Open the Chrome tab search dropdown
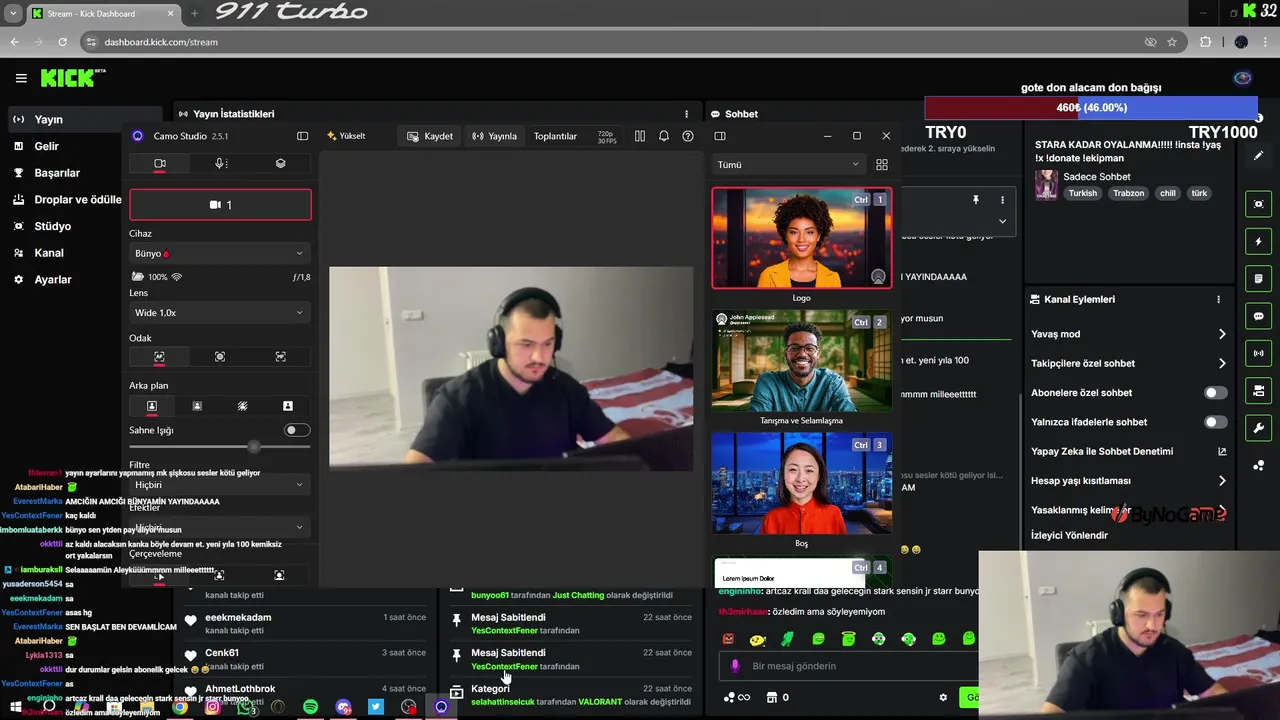 (x=13, y=13)
